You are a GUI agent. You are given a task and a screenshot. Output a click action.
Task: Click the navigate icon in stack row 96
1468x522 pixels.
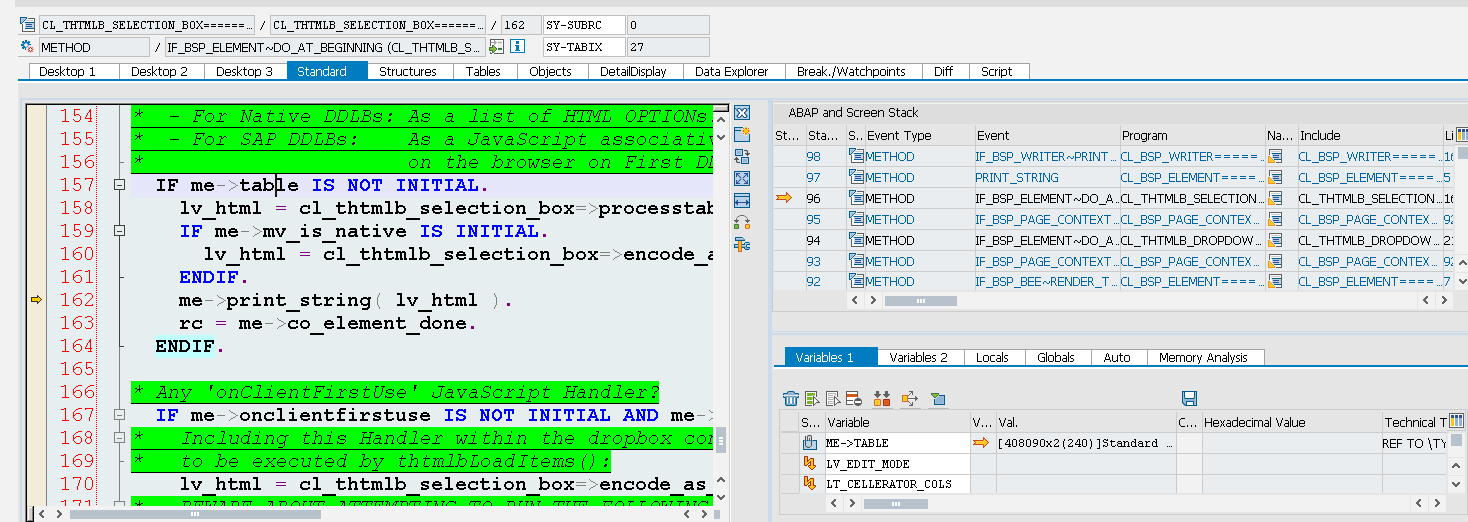point(1275,198)
